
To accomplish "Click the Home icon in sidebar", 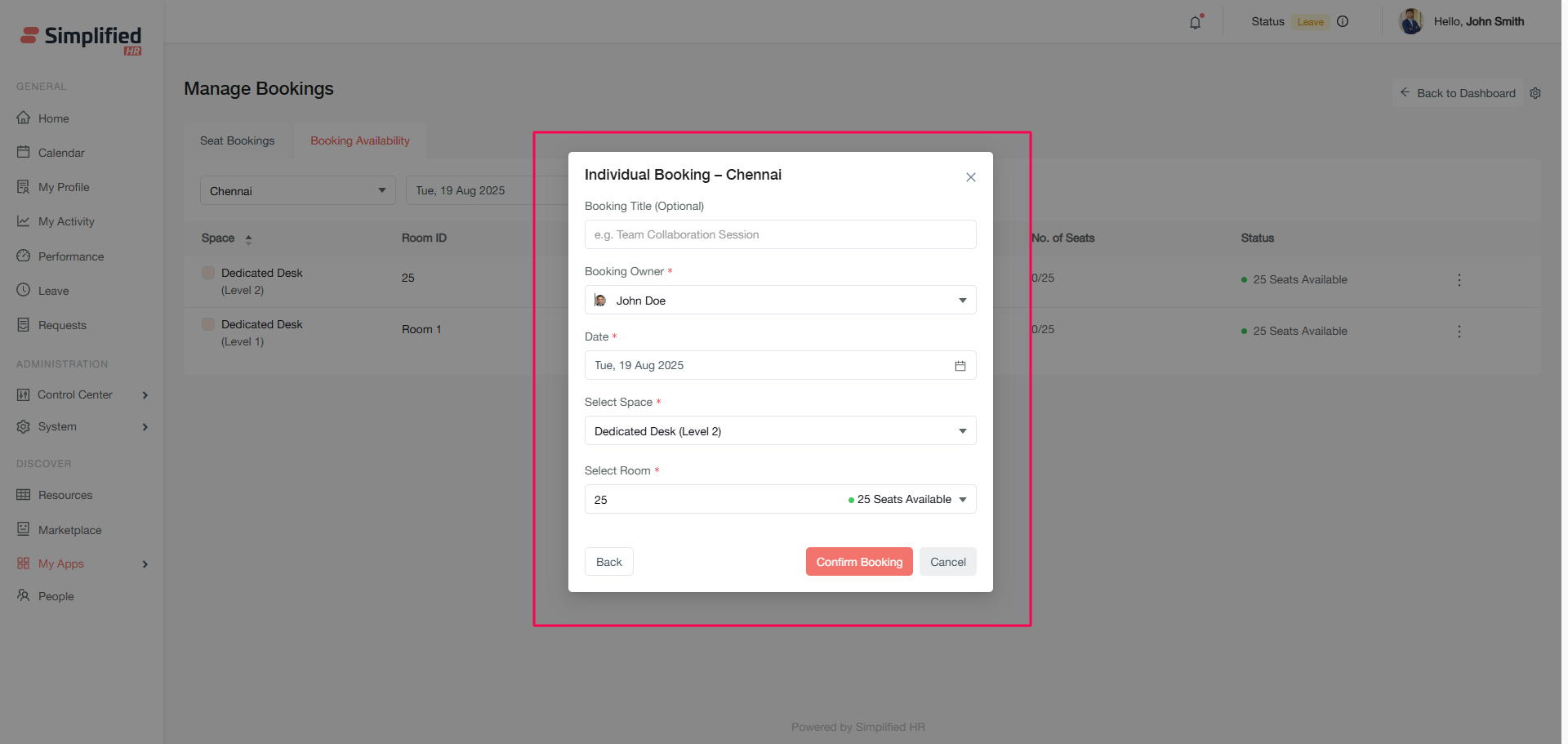I will pyautogui.click(x=24, y=118).
